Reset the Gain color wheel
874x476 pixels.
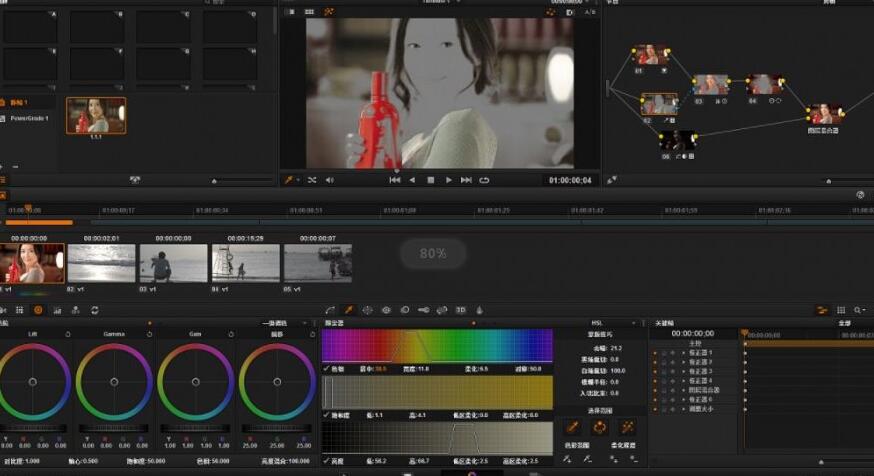coord(231,334)
